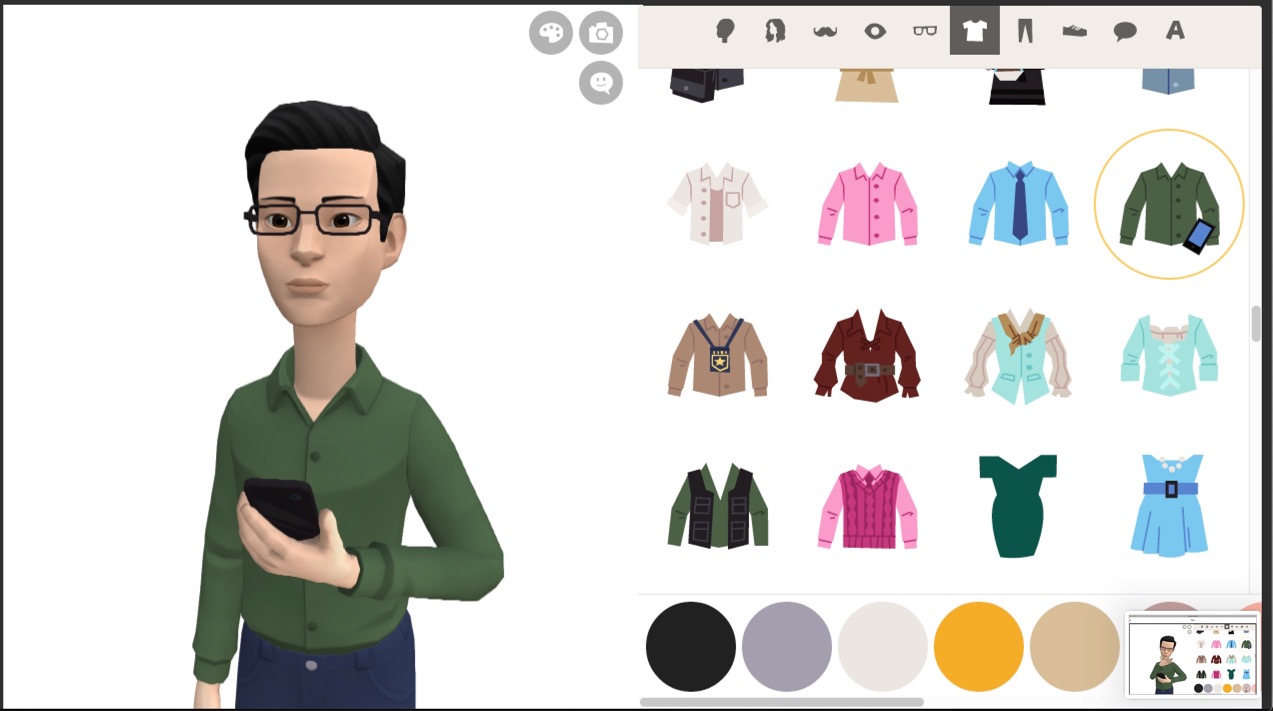Choose the partially visible beige trench coat

click(867, 86)
